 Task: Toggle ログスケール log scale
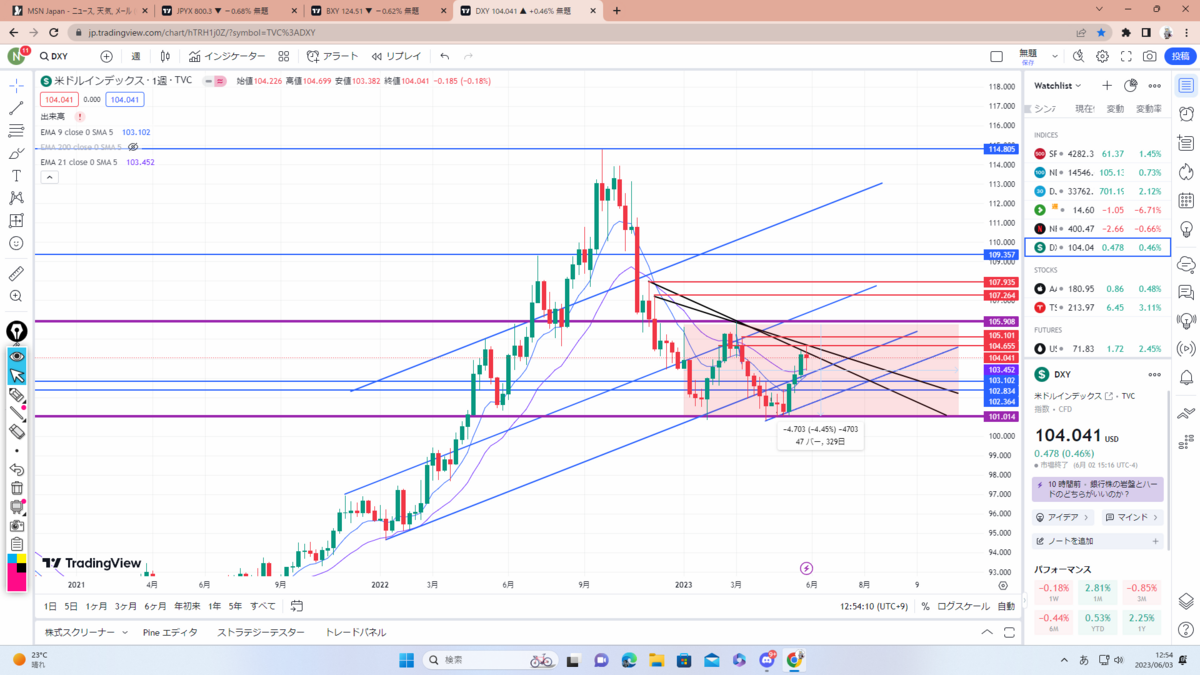pos(963,606)
